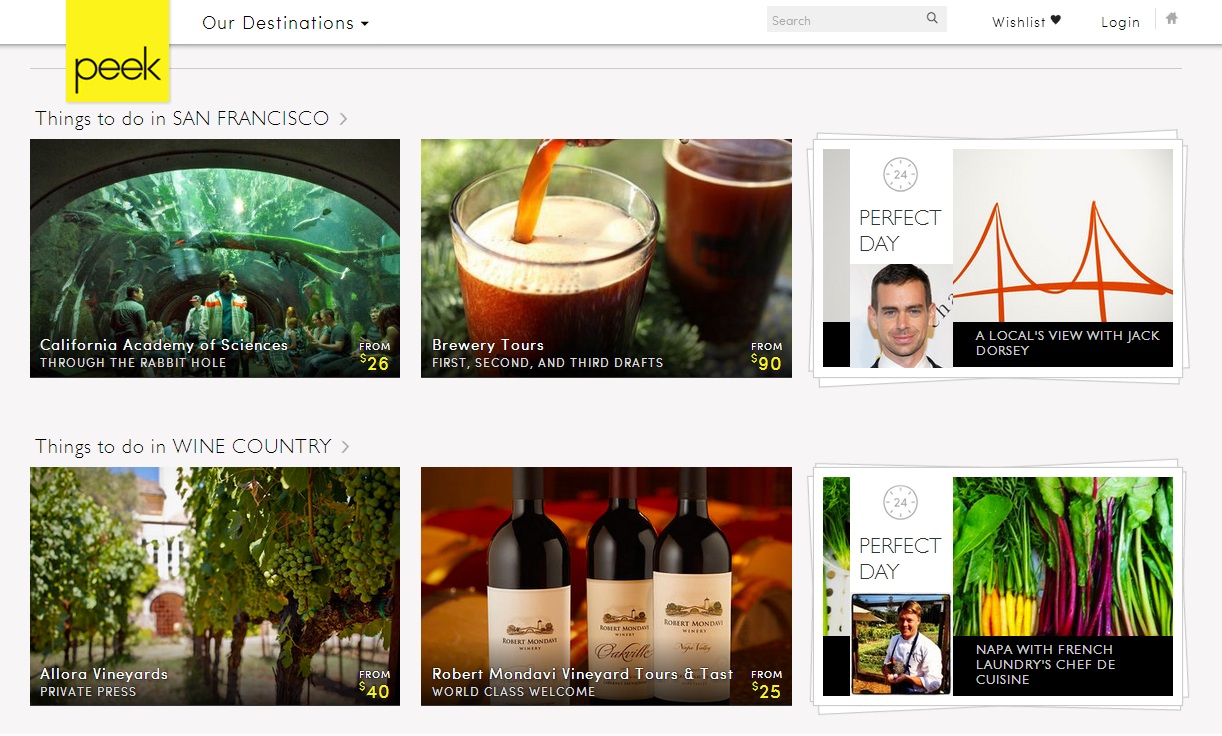Select the Brewery Tours activity card

[x=606, y=258]
